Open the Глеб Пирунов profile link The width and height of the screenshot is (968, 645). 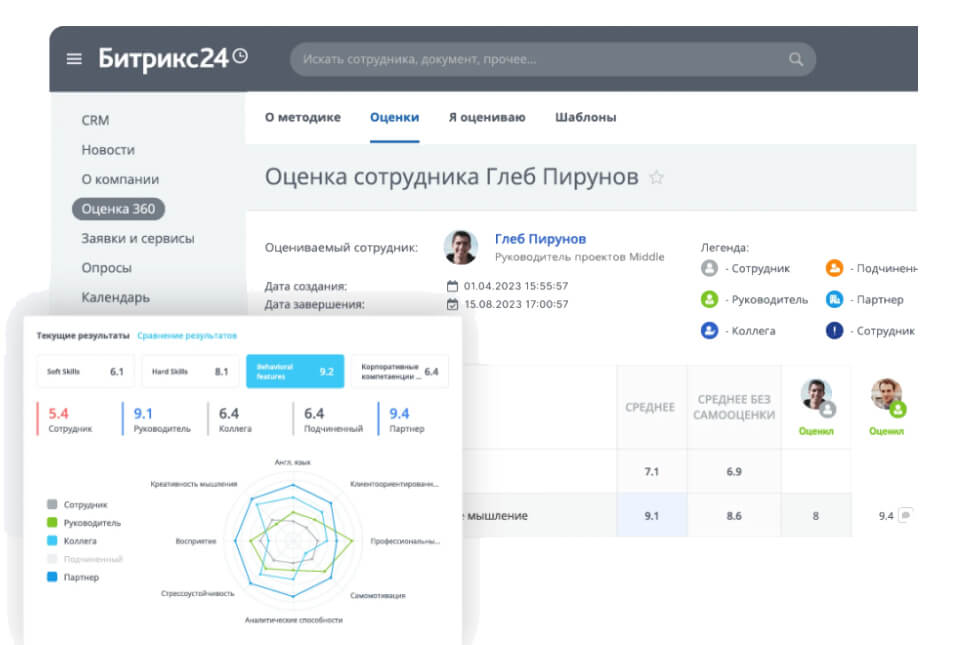[540, 239]
